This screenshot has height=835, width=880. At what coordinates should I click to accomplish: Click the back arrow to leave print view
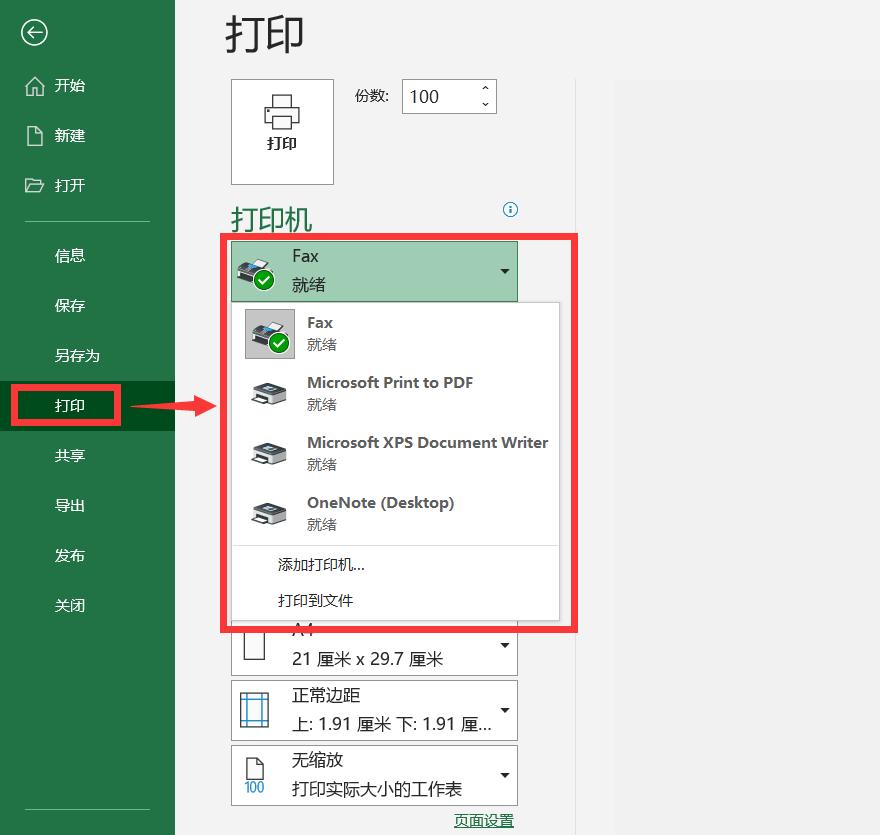click(33, 32)
